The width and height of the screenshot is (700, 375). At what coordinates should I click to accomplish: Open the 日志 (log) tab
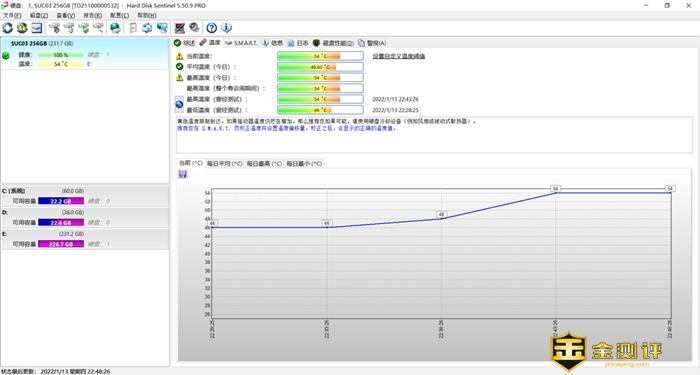pyautogui.click(x=298, y=43)
